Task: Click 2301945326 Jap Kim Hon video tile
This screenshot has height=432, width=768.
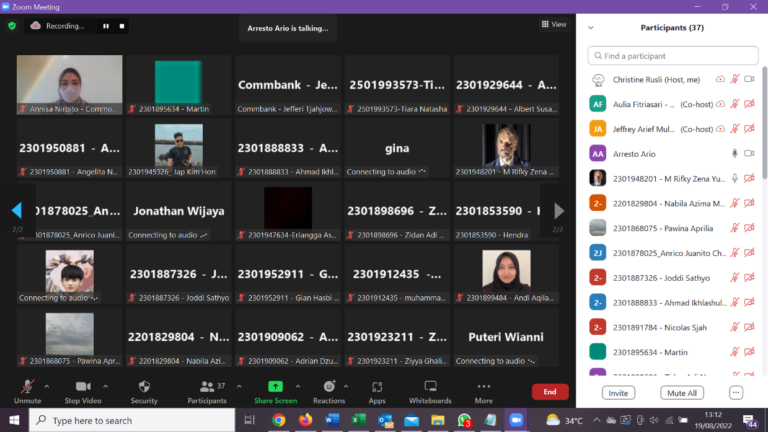Action: click(179, 148)
